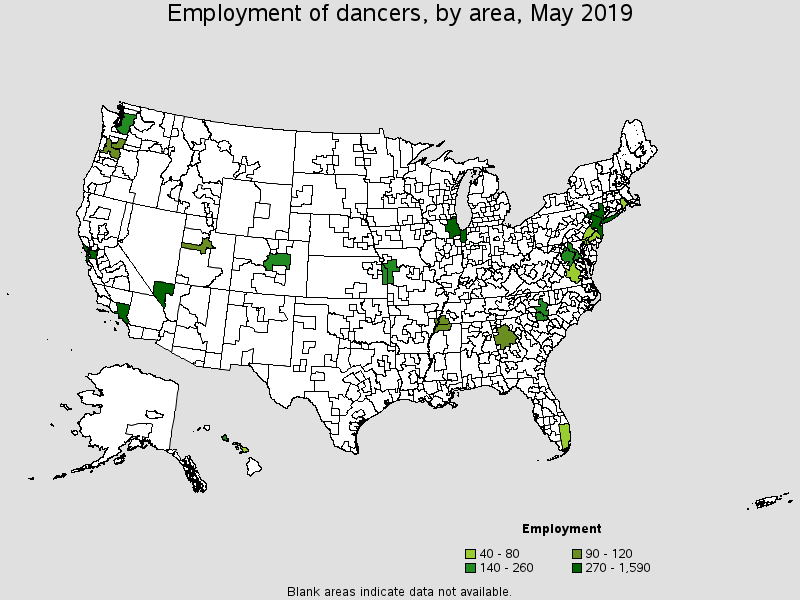Image resolution: width=800 pixels, height=600 pixels.
Task: Click the Alaska mainland on the inset map
Action: pos(130,408)
